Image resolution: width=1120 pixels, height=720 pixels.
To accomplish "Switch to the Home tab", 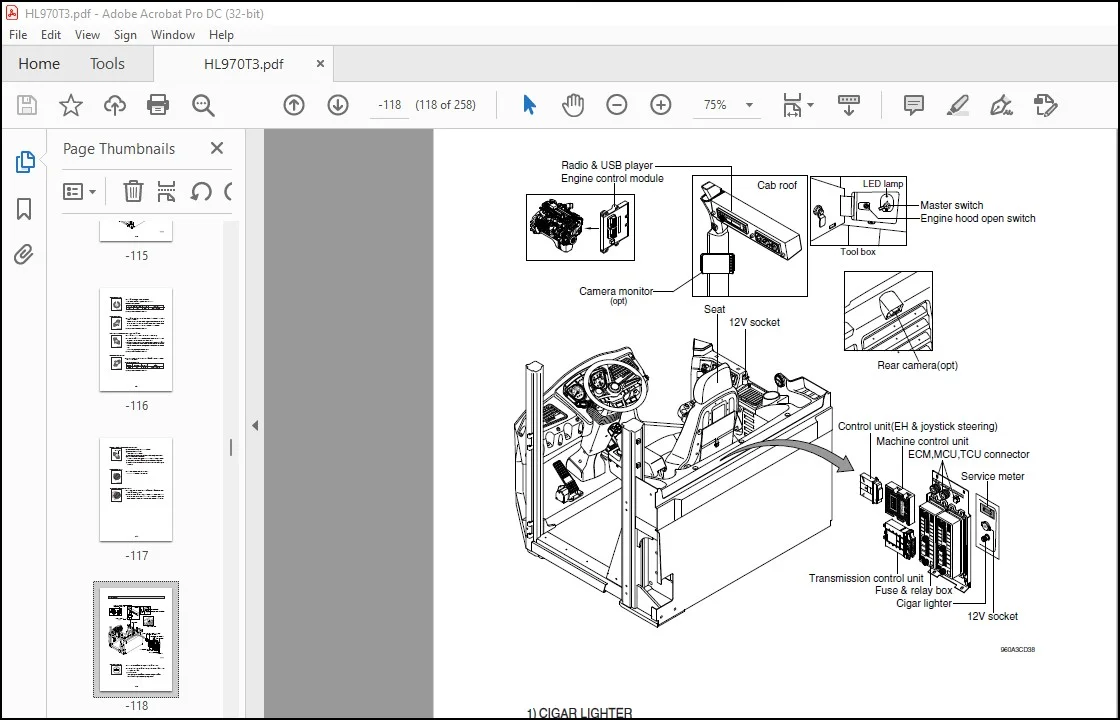I will (39, 64).
